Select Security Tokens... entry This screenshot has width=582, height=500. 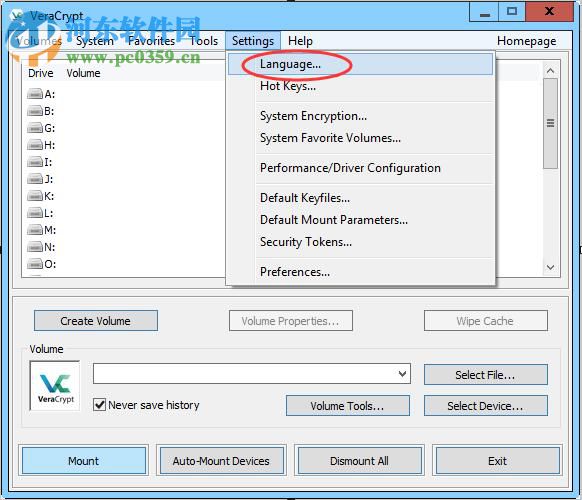pyautogui.click(x=360, y=242)
